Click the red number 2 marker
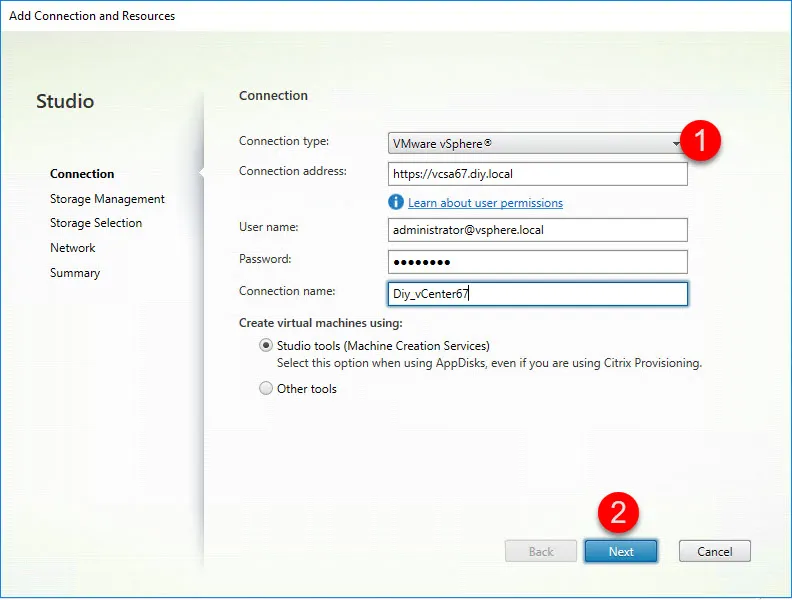 pos(618,513)
